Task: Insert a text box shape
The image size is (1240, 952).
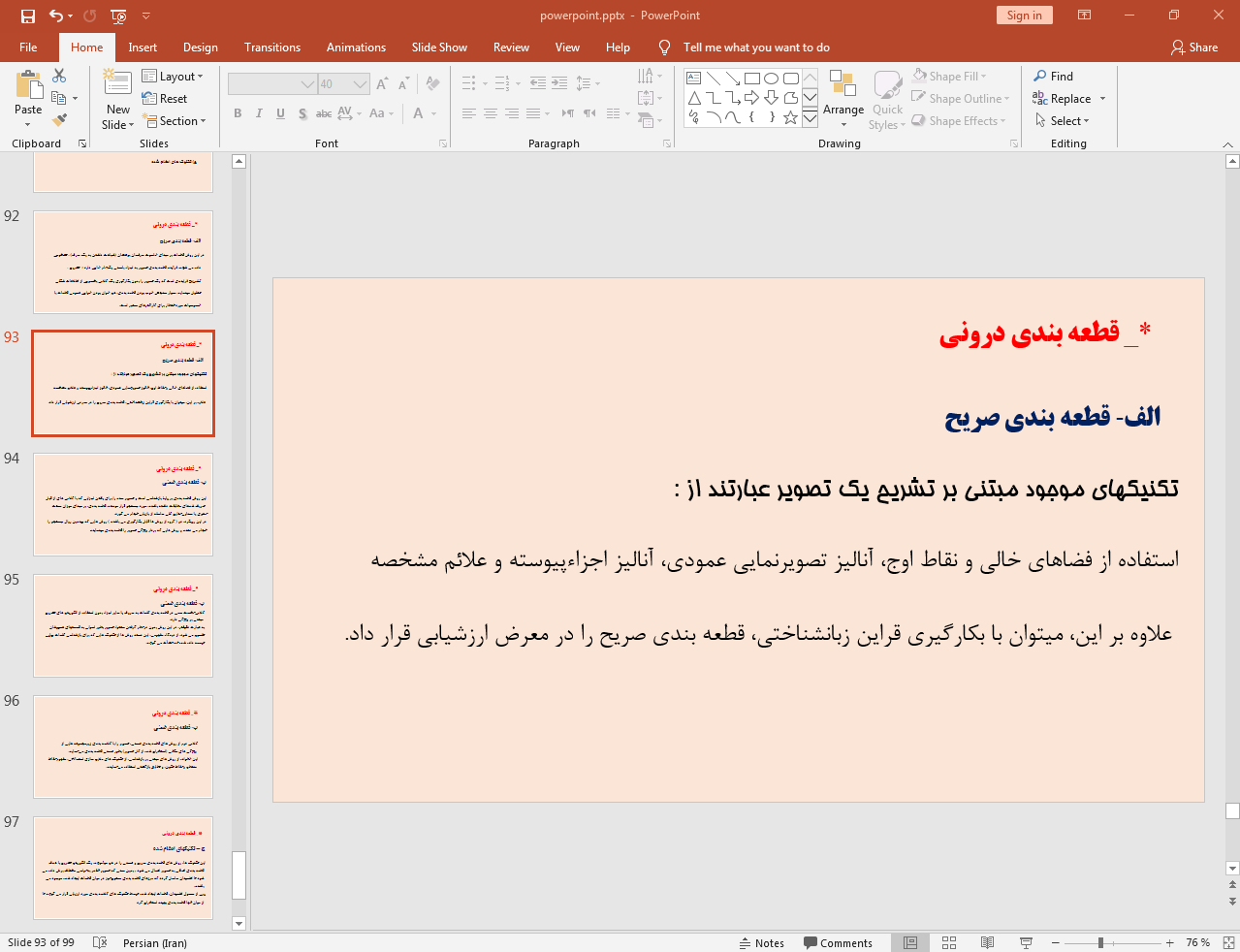Action: coord(693,79)
